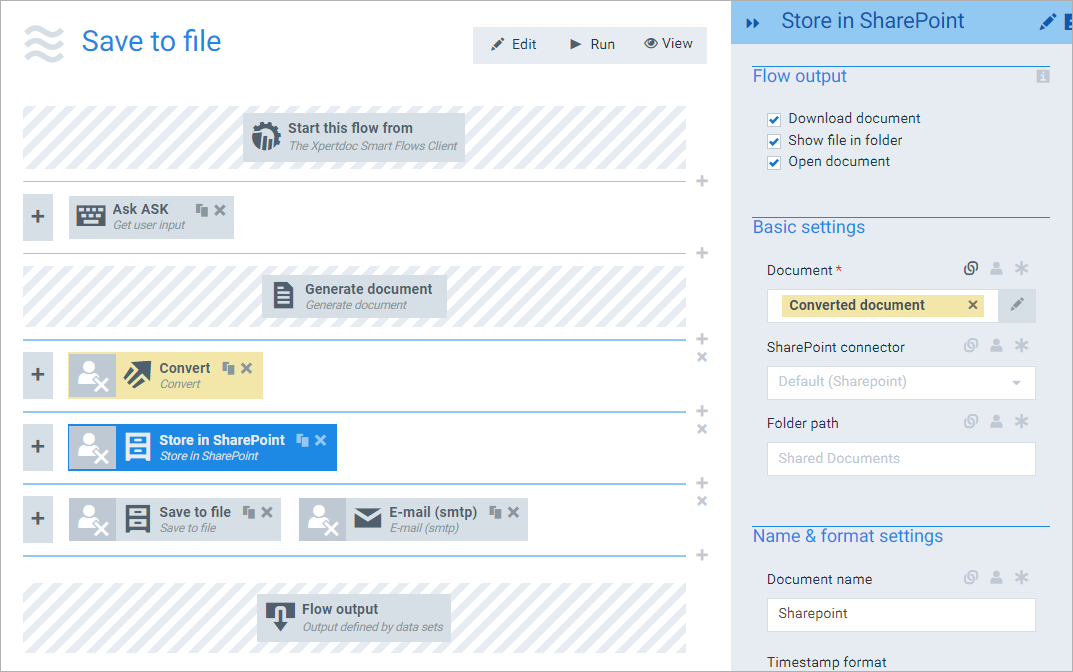Delete the Ask ASK step
This screenshot has width=1073, height=672.
point(220,210)
